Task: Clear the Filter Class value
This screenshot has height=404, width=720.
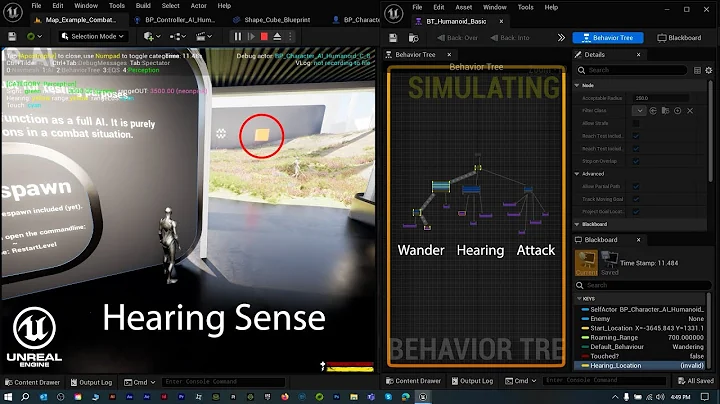Action: [x=690, y=111]
